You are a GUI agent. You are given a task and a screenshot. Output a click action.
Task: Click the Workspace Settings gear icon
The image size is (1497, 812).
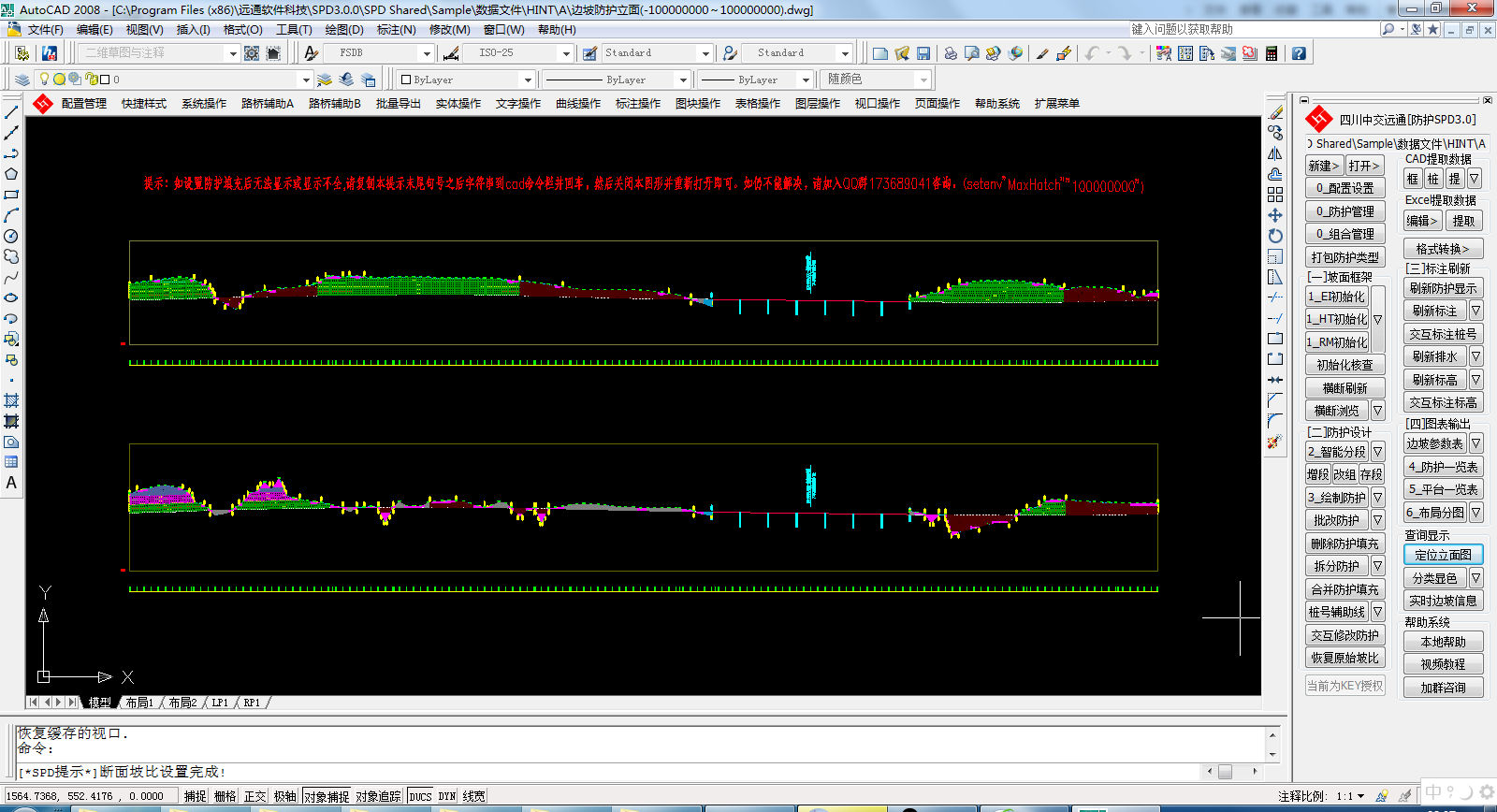click(252, 53)
